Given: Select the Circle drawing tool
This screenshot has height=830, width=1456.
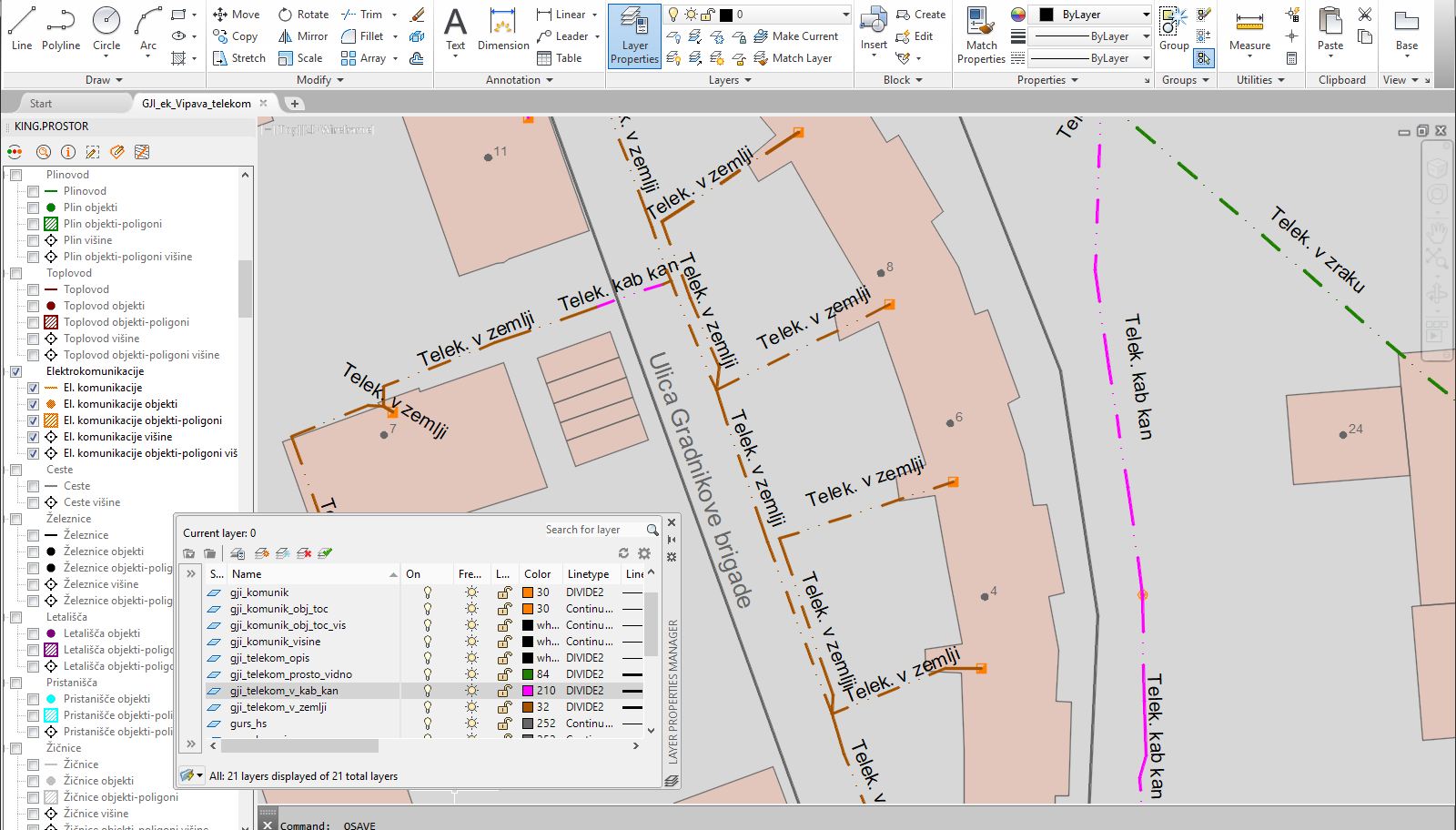Looking at the screenshot, I should [106, 28].
